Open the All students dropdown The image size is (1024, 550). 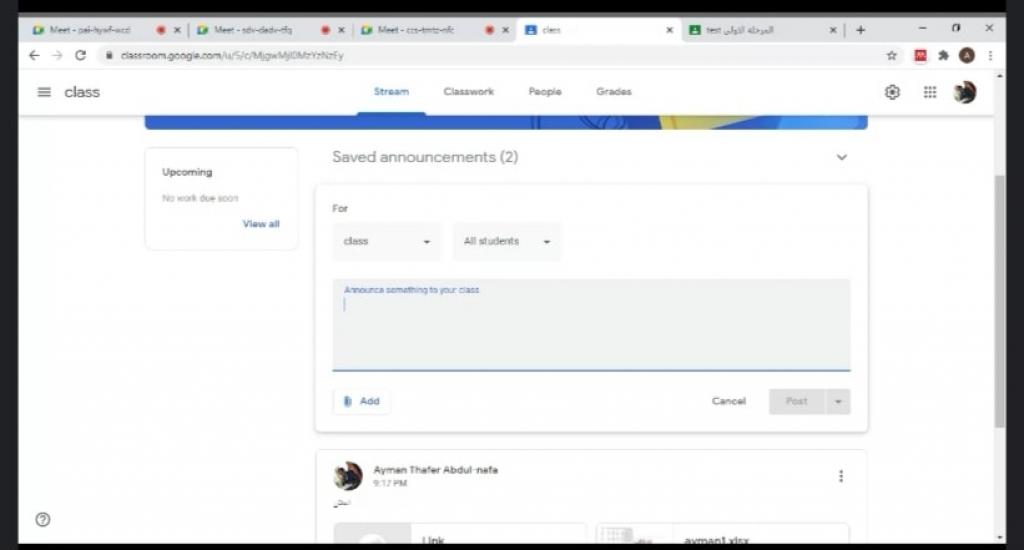[507, 242]
